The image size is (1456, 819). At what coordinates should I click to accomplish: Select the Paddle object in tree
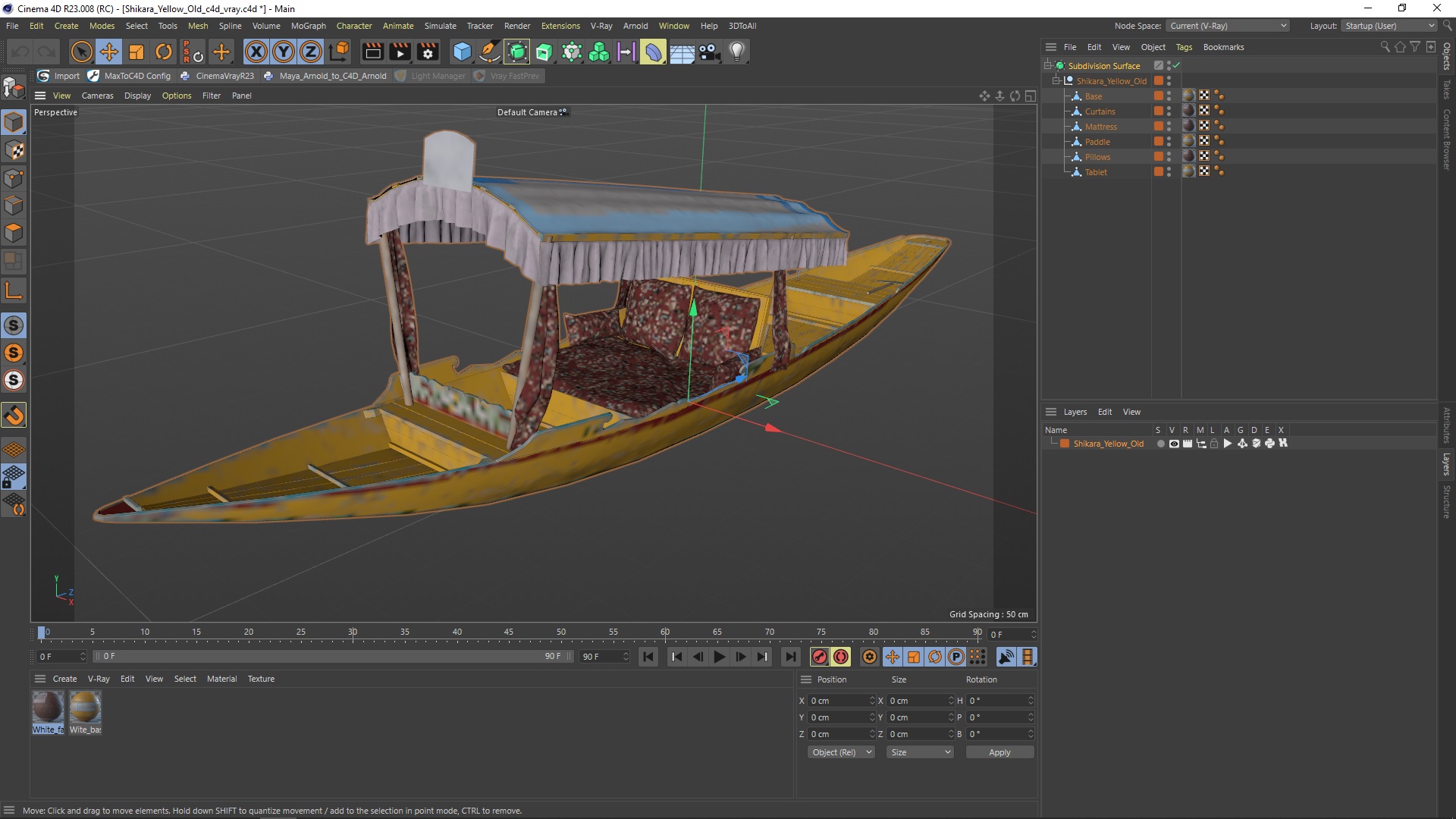(x=1097, y=142)
